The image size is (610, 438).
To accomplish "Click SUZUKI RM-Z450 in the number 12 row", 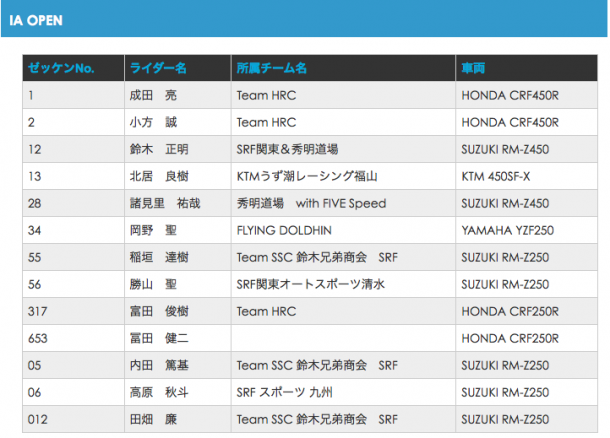I will click(x=505, y=149).
